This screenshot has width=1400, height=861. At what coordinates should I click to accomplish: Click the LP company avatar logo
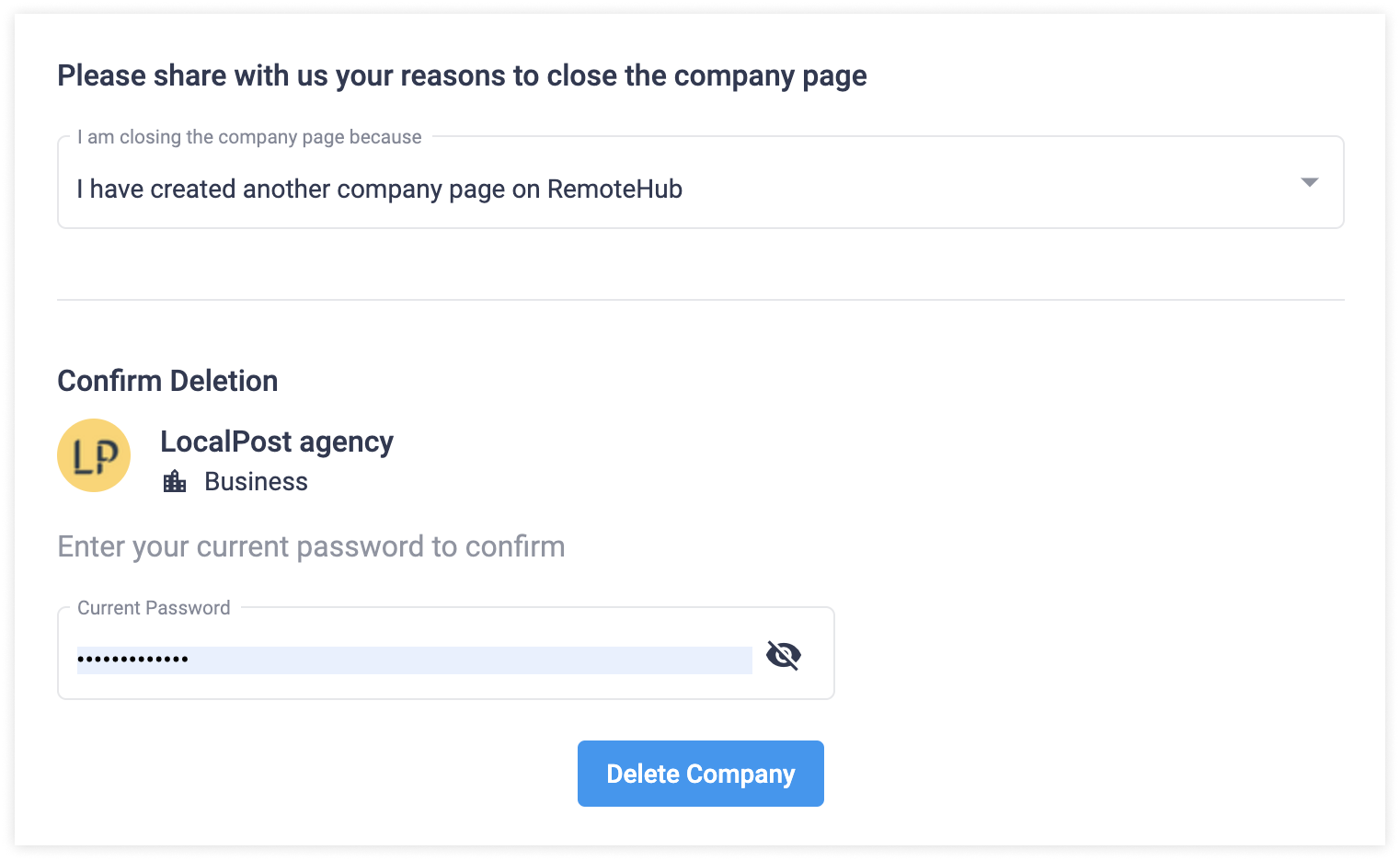94,455
